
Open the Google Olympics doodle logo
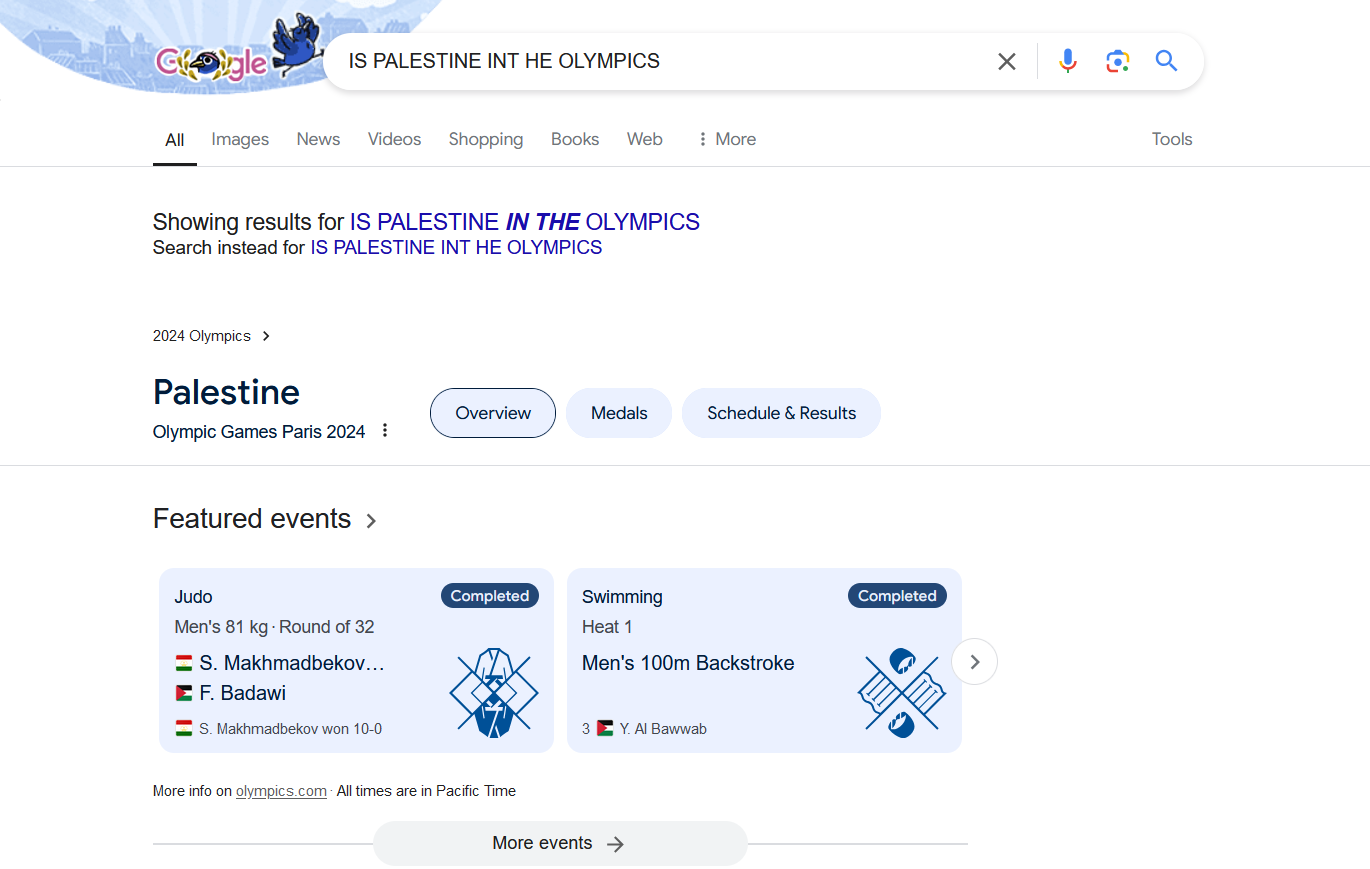[237, 57]
